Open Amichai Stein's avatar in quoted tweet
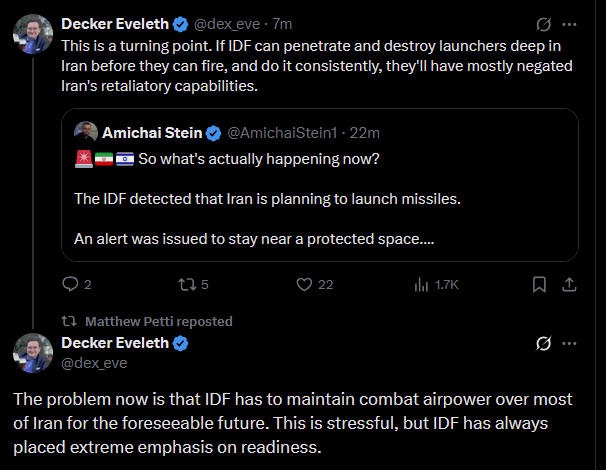606x470 pixels. [86, 133]
